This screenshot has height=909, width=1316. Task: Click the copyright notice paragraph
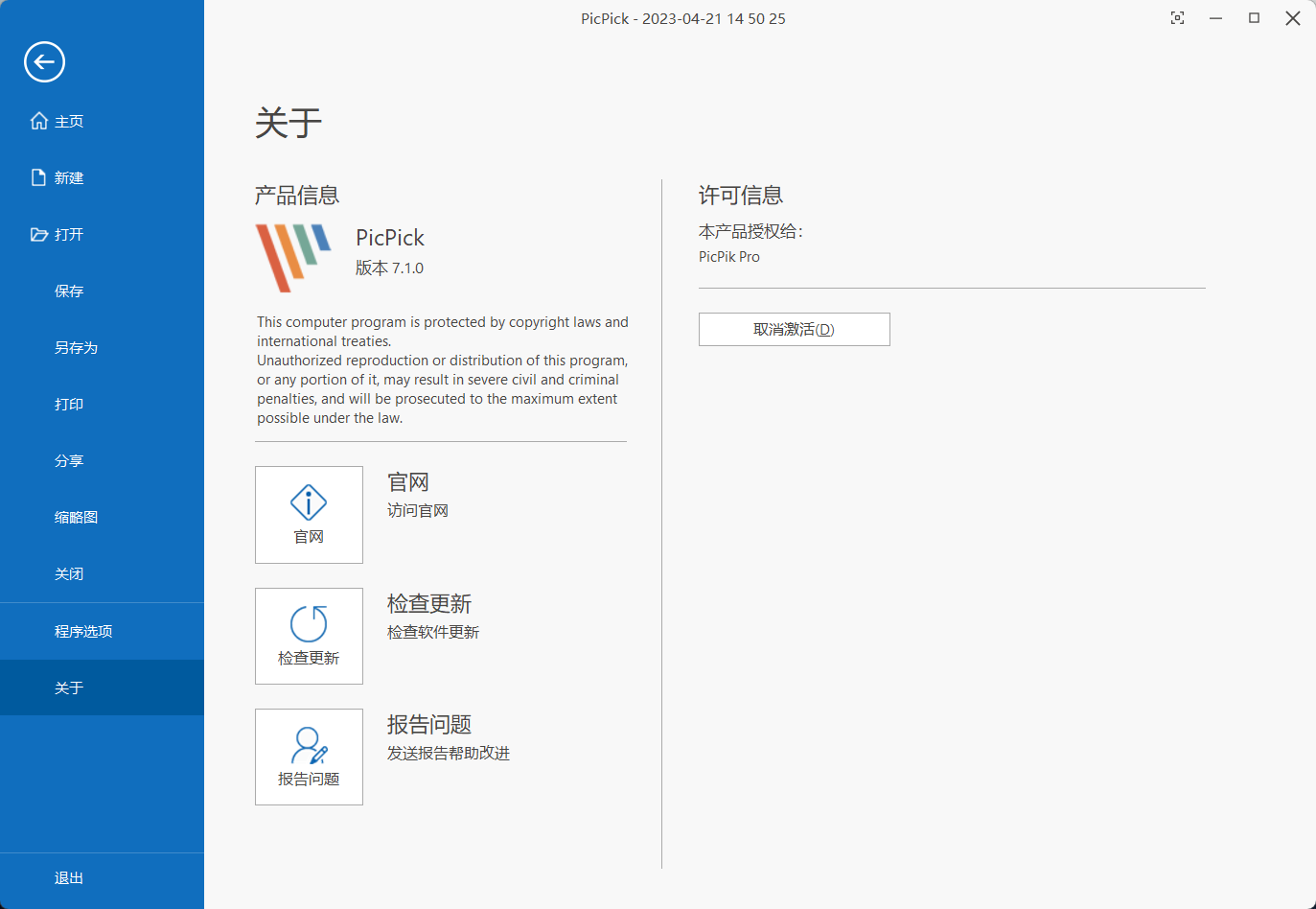[443, 370]
